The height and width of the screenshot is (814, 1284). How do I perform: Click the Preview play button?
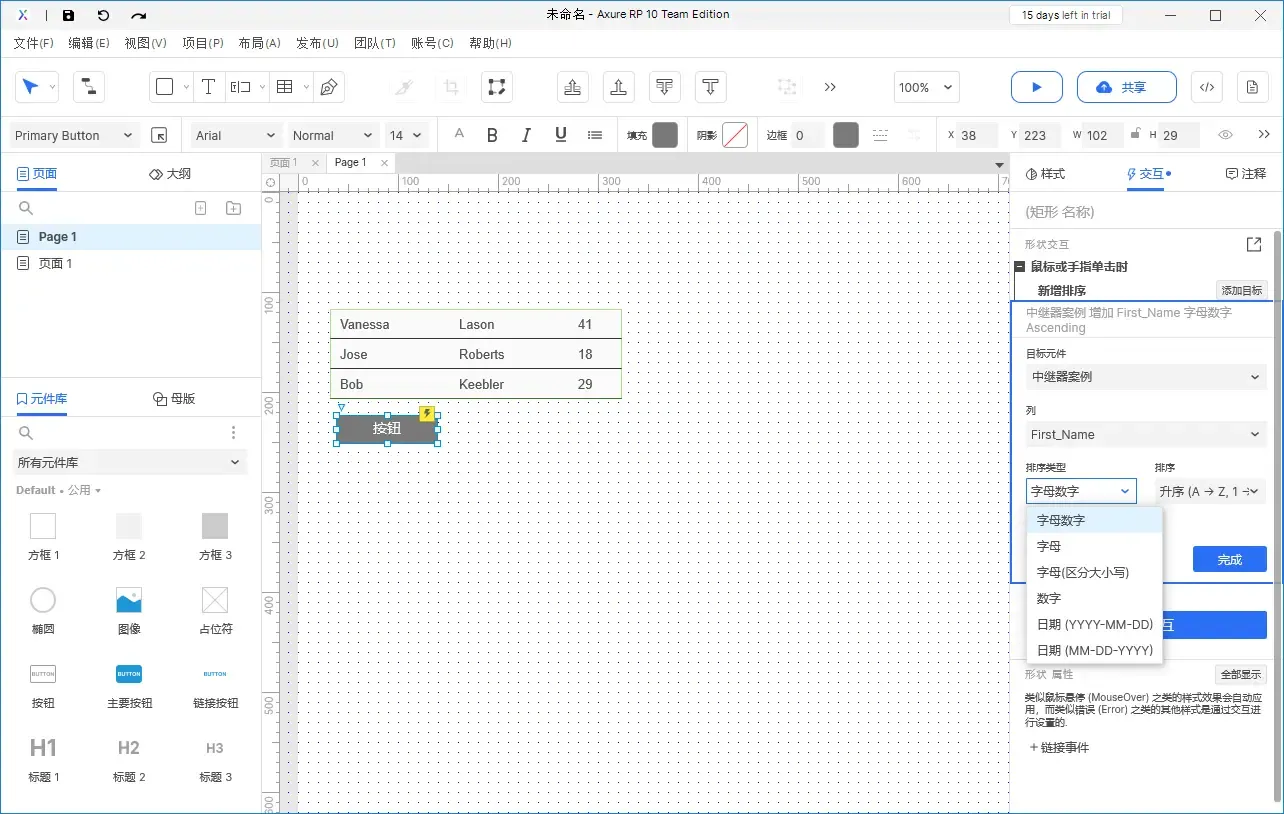(x=1036, y=87)
